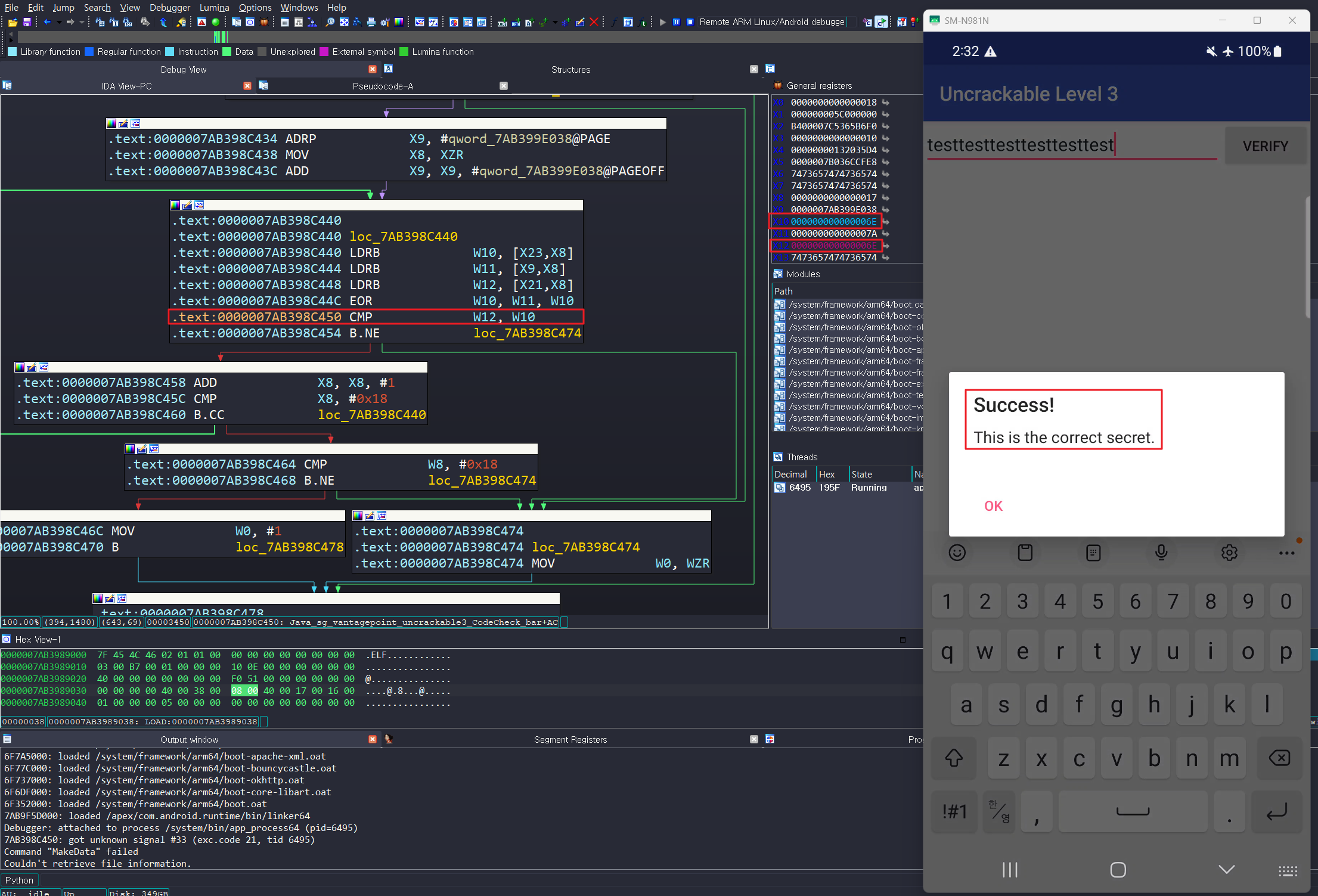The width and height of the screenshot is (1318, 896).
Task: Click the jump arrow beside register X0 value
Action: [886, 102]
